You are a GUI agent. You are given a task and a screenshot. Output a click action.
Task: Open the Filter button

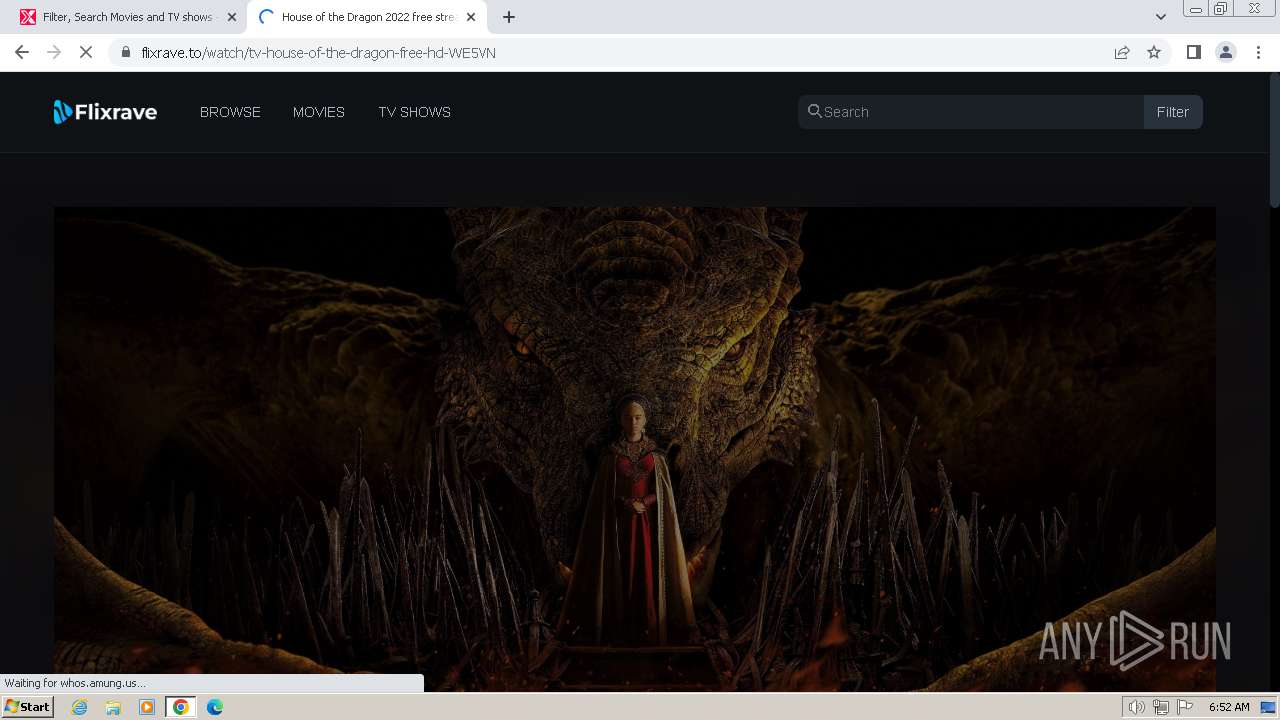[x=1173, y=112]
